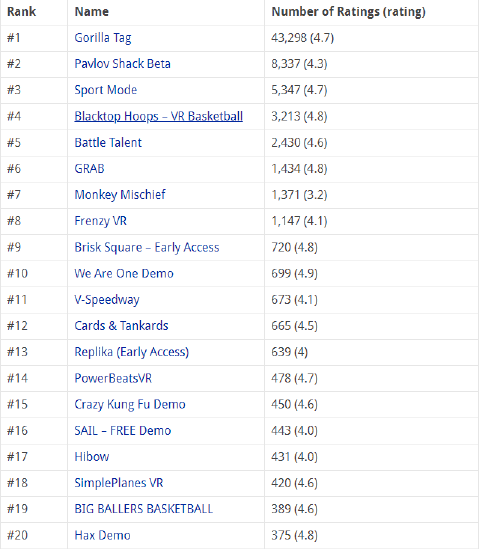Select the BIG BALLERS BASKETBALL link
The height and width of the screenshot is (550, 479).
click(x=143, y=509)
